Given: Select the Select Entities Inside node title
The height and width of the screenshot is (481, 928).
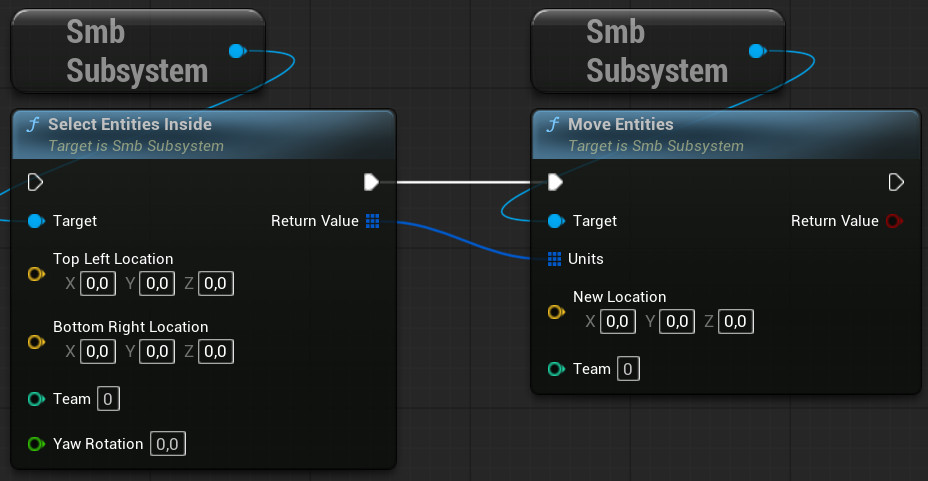Looking at the screenshot, I should click(129, 125).
